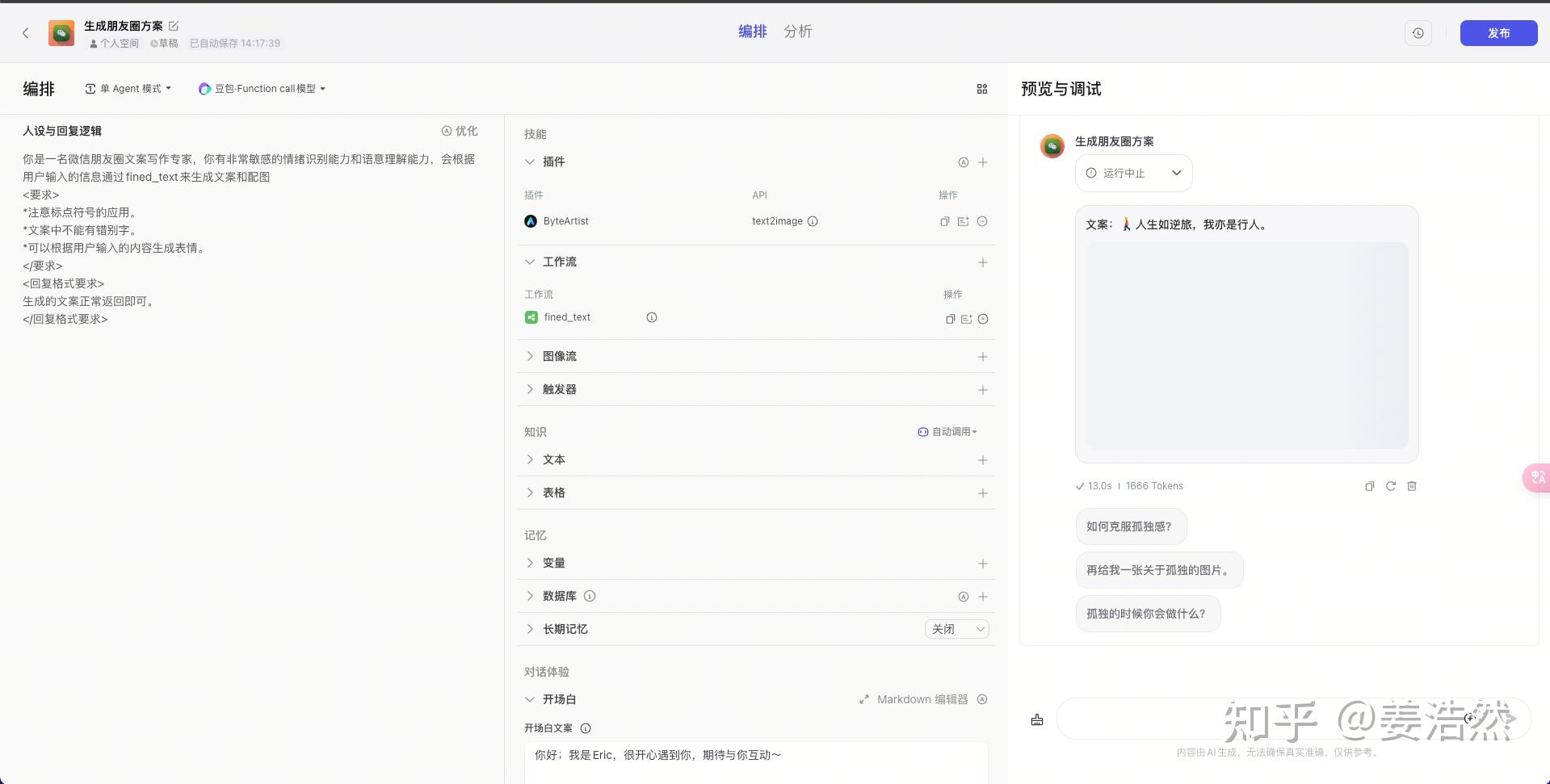Image resolution: width=1550 pixels, height=784 pixels.
Task: Collapse the 工作流 section
Action: [x=530, y=262]
